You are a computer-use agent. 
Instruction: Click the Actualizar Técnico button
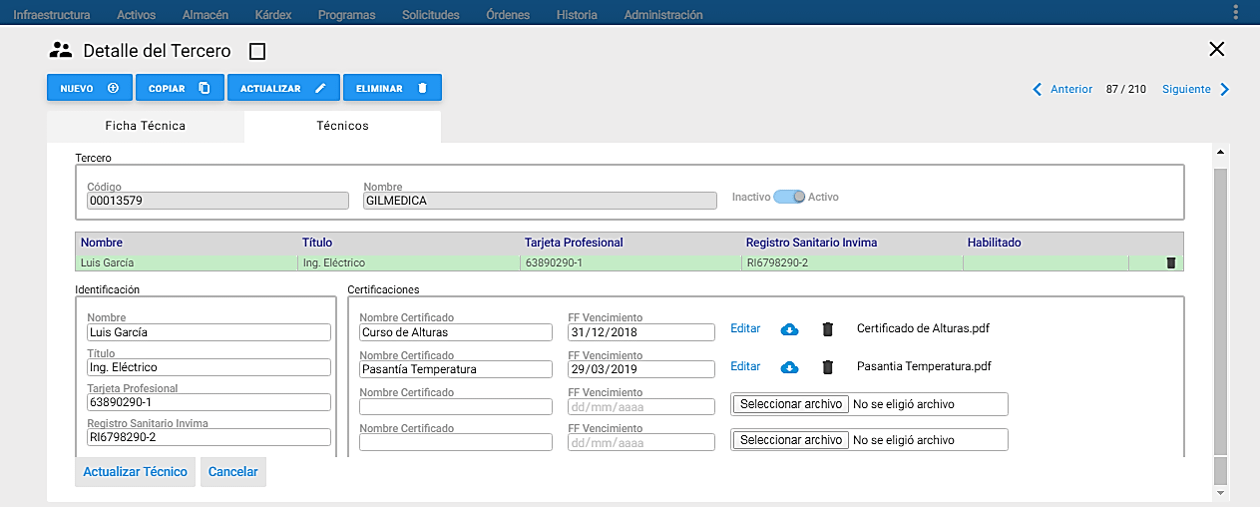coord(135,472)
